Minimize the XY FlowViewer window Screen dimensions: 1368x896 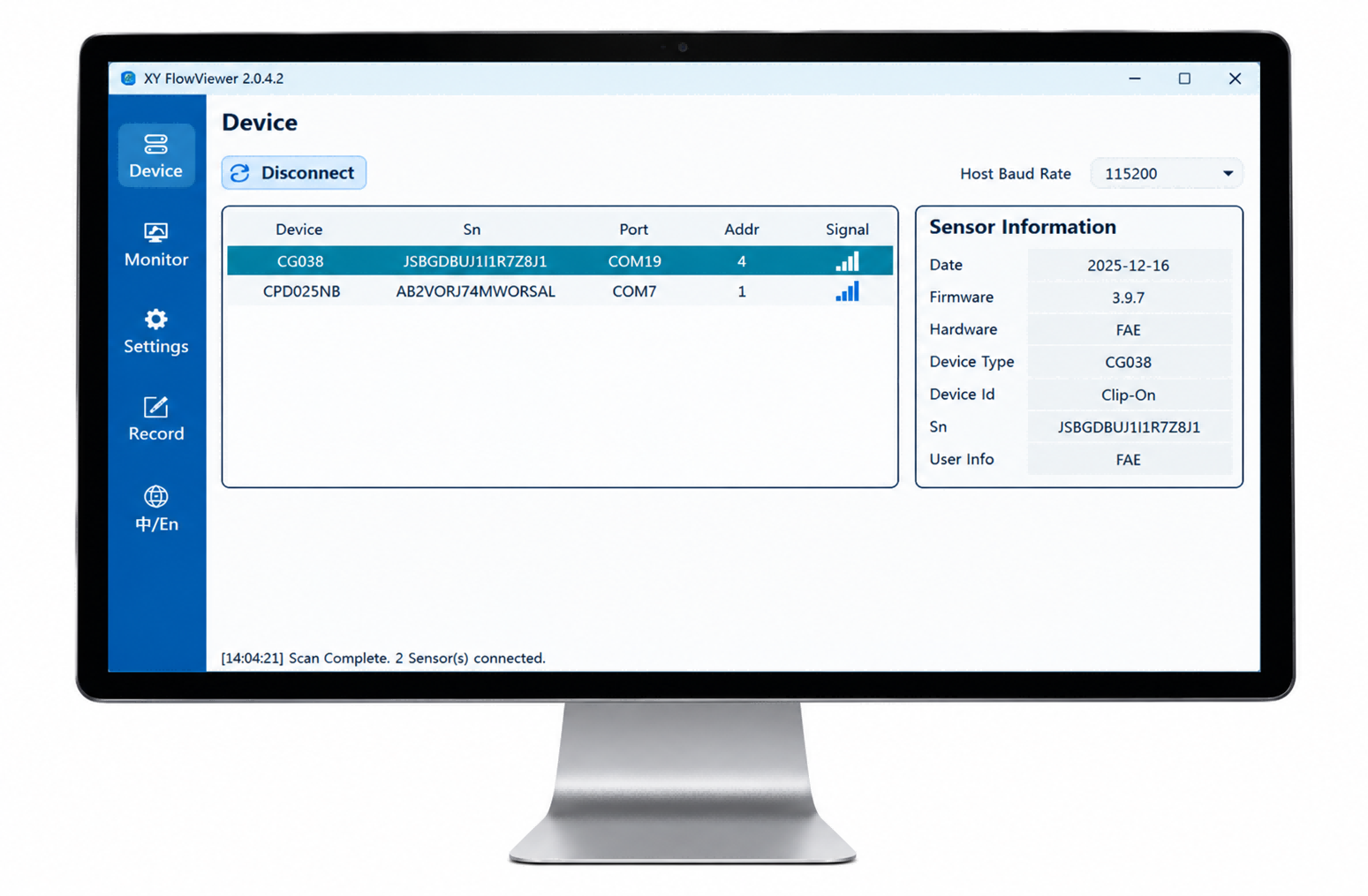tap(1135, 79)
